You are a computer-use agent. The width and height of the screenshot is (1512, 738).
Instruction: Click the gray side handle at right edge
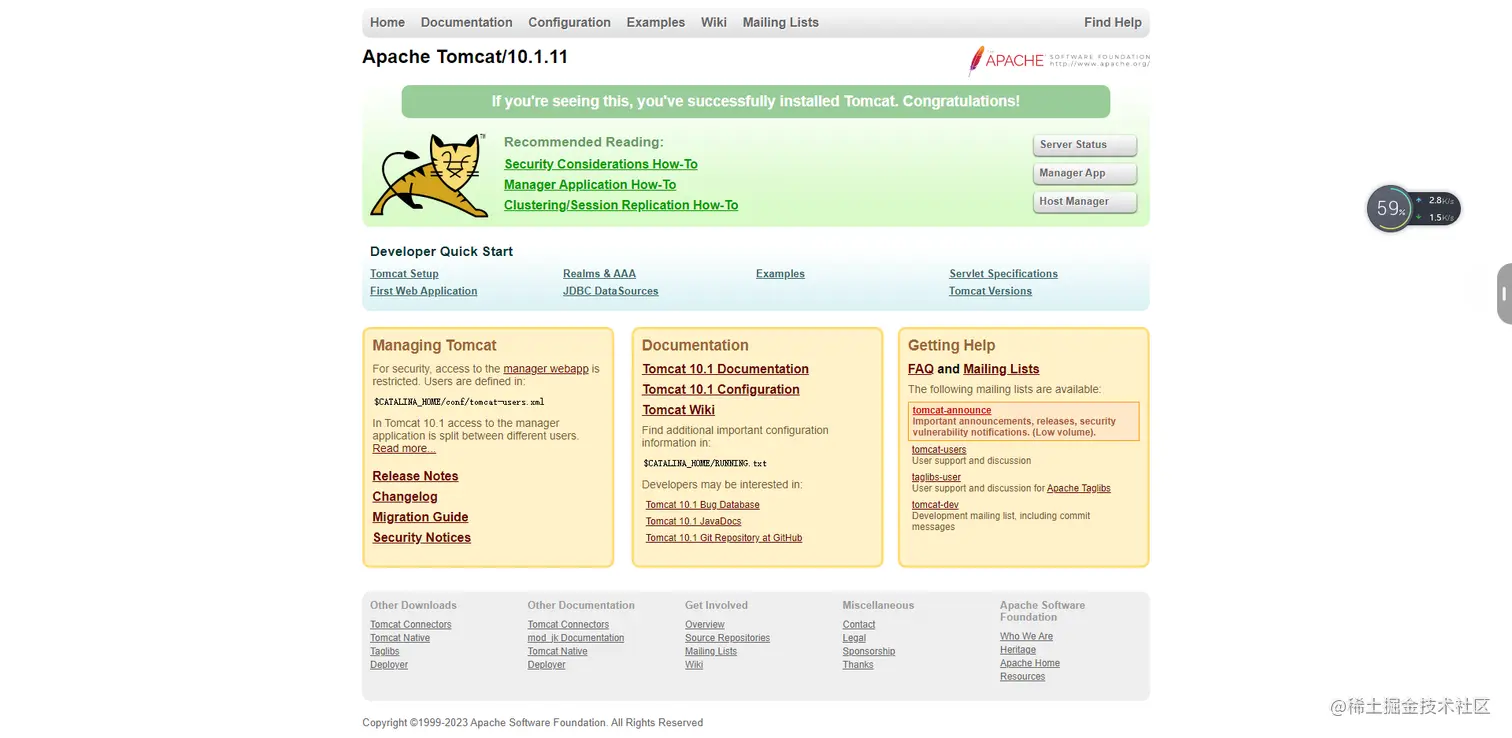tap(1504, 294)
